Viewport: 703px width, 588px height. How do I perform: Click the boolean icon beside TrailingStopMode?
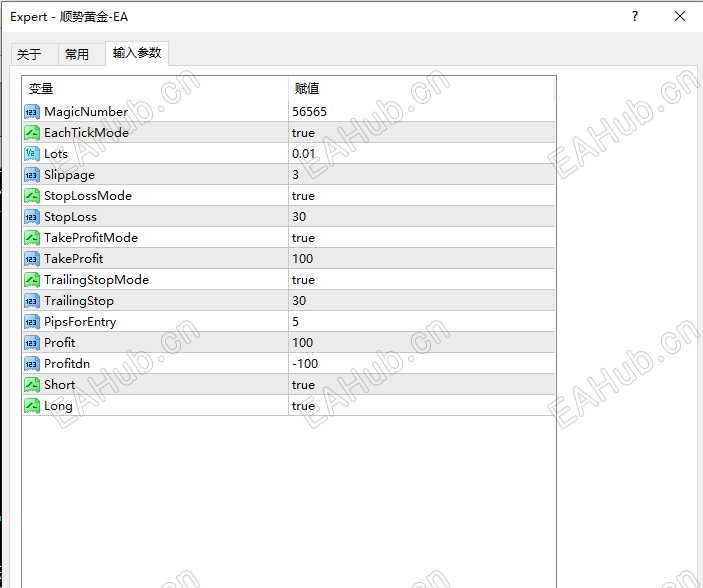[32, 280]
